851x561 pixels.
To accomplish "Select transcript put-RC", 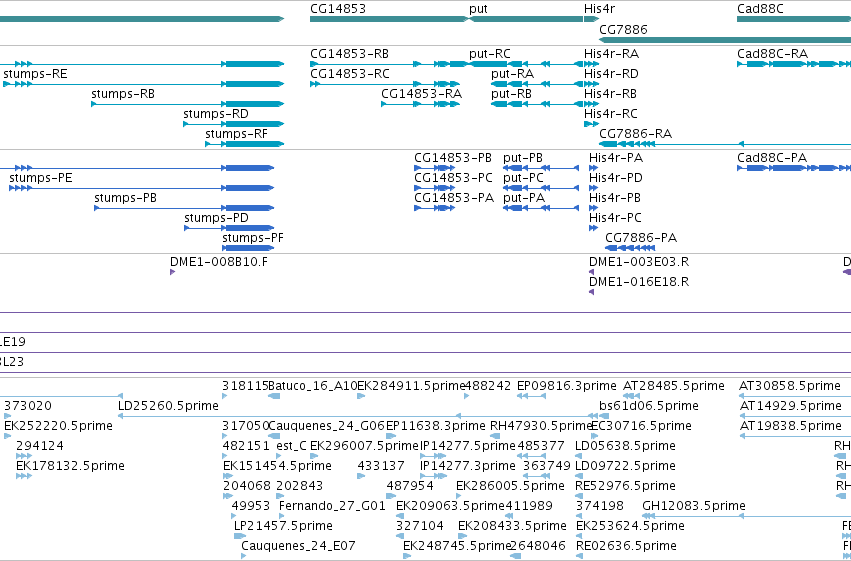I will [526, 64].
